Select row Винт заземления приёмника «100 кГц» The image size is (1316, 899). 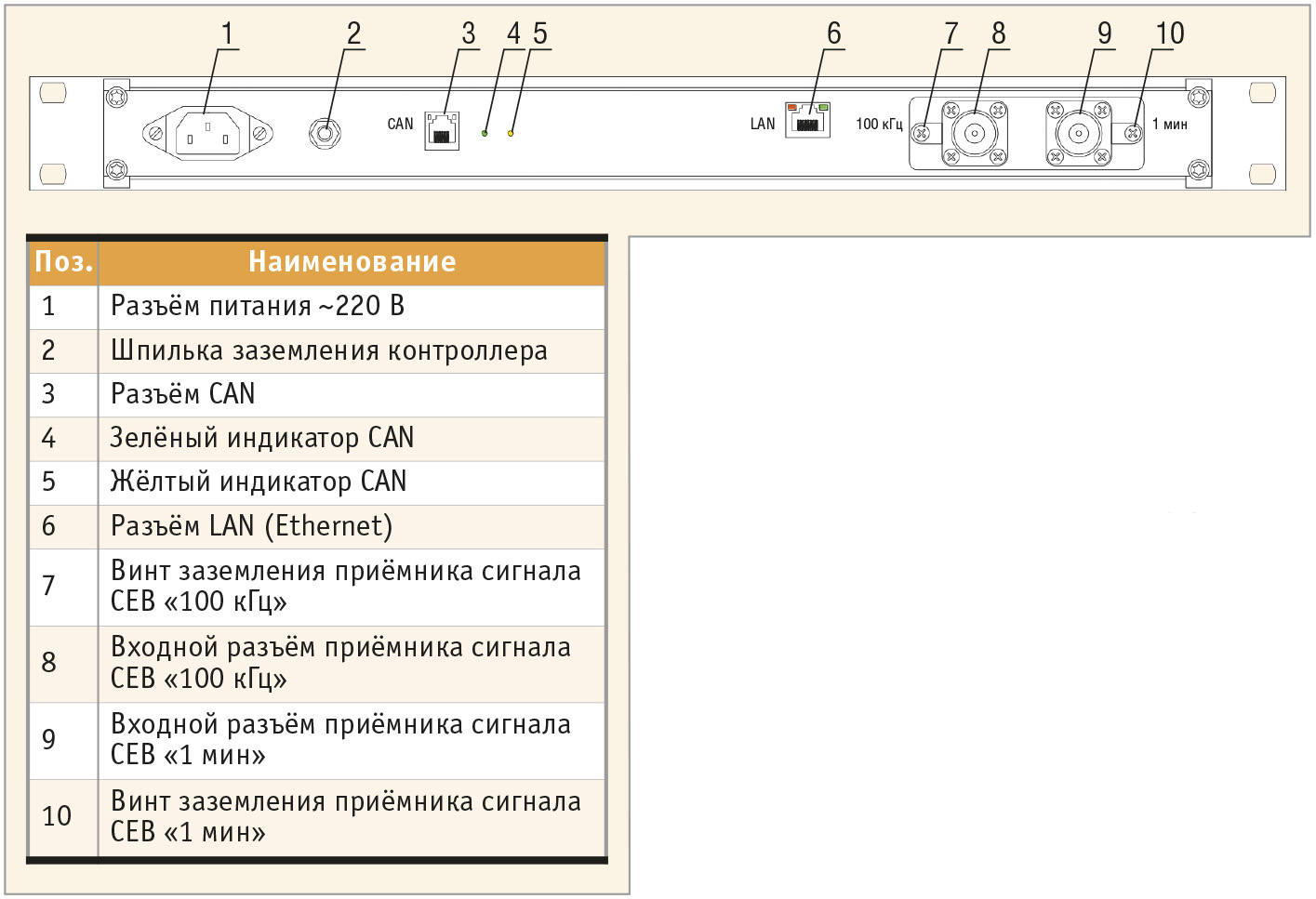(x=317, y=588)
